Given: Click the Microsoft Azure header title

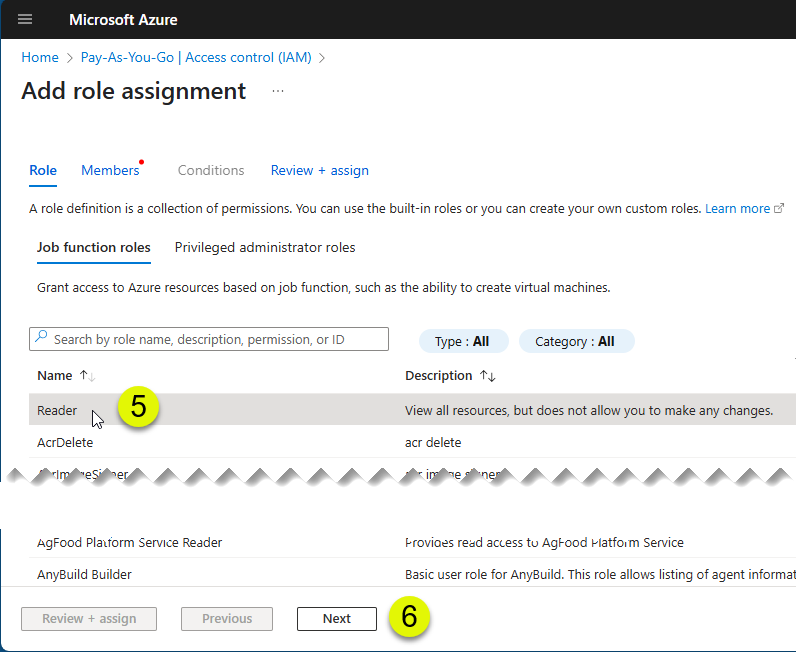Looking at the screenshot, I should coord(123,20).
